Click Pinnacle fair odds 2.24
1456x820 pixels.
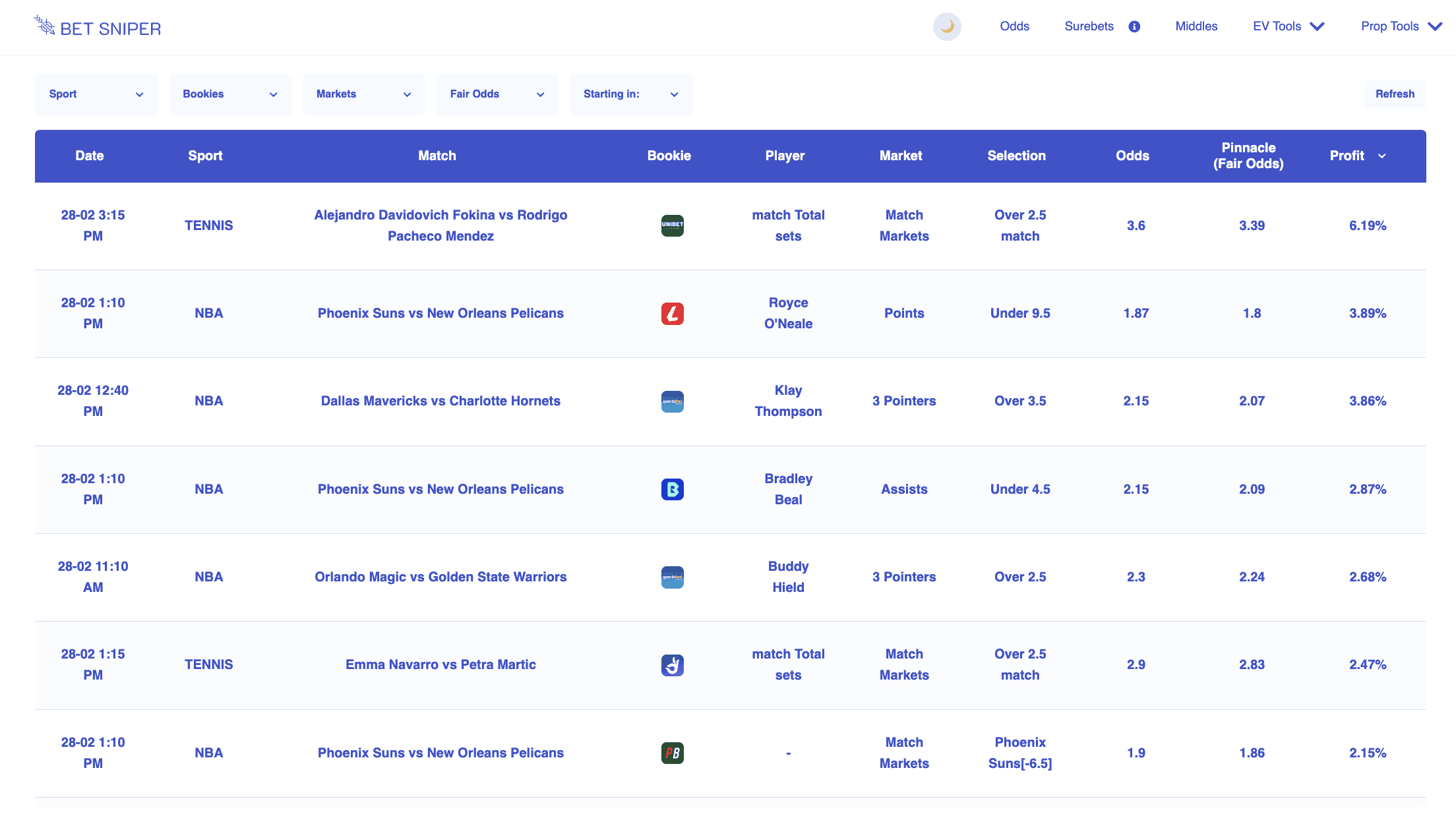1252,577
